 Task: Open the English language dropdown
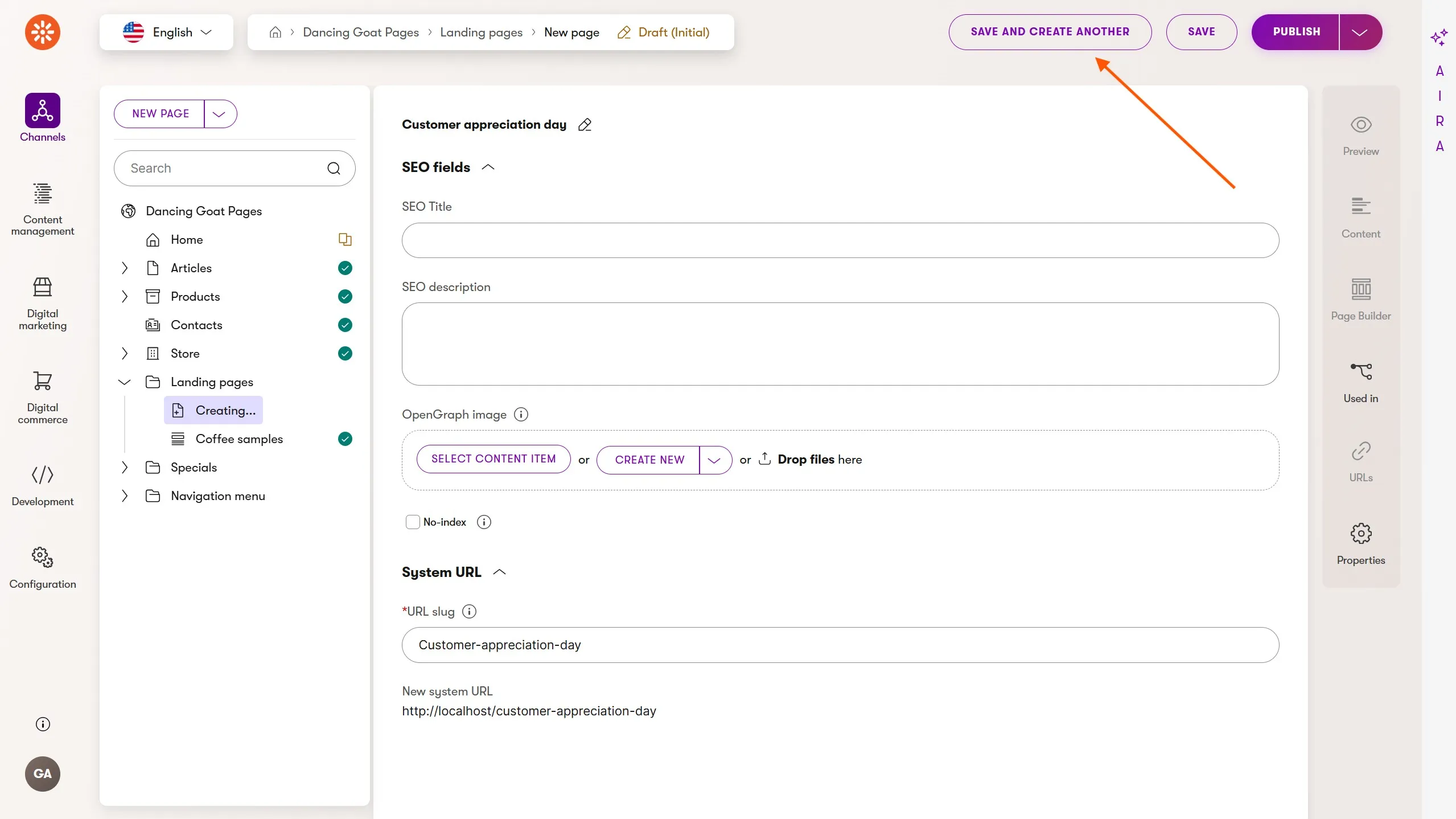point(166,32)
